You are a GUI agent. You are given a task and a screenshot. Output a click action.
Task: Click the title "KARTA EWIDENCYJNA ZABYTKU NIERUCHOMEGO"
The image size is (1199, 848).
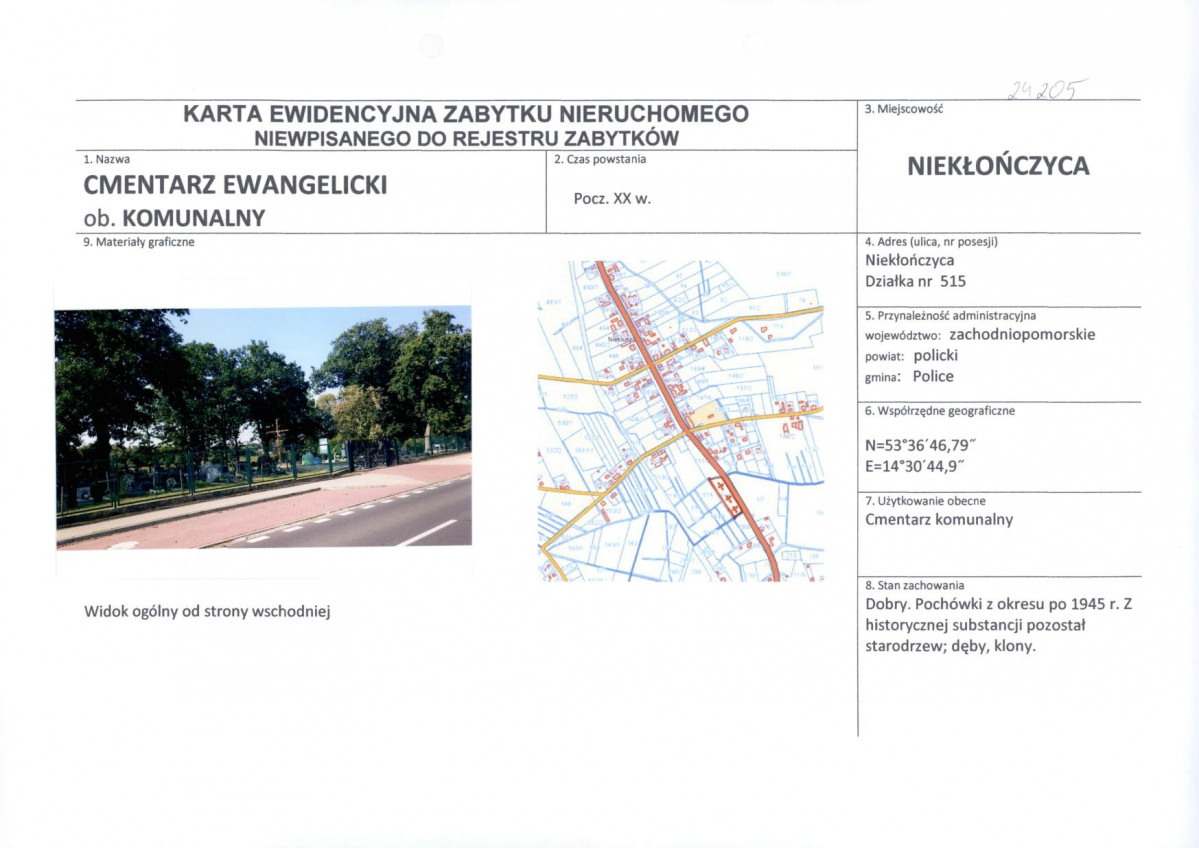(x=466, y=114)
